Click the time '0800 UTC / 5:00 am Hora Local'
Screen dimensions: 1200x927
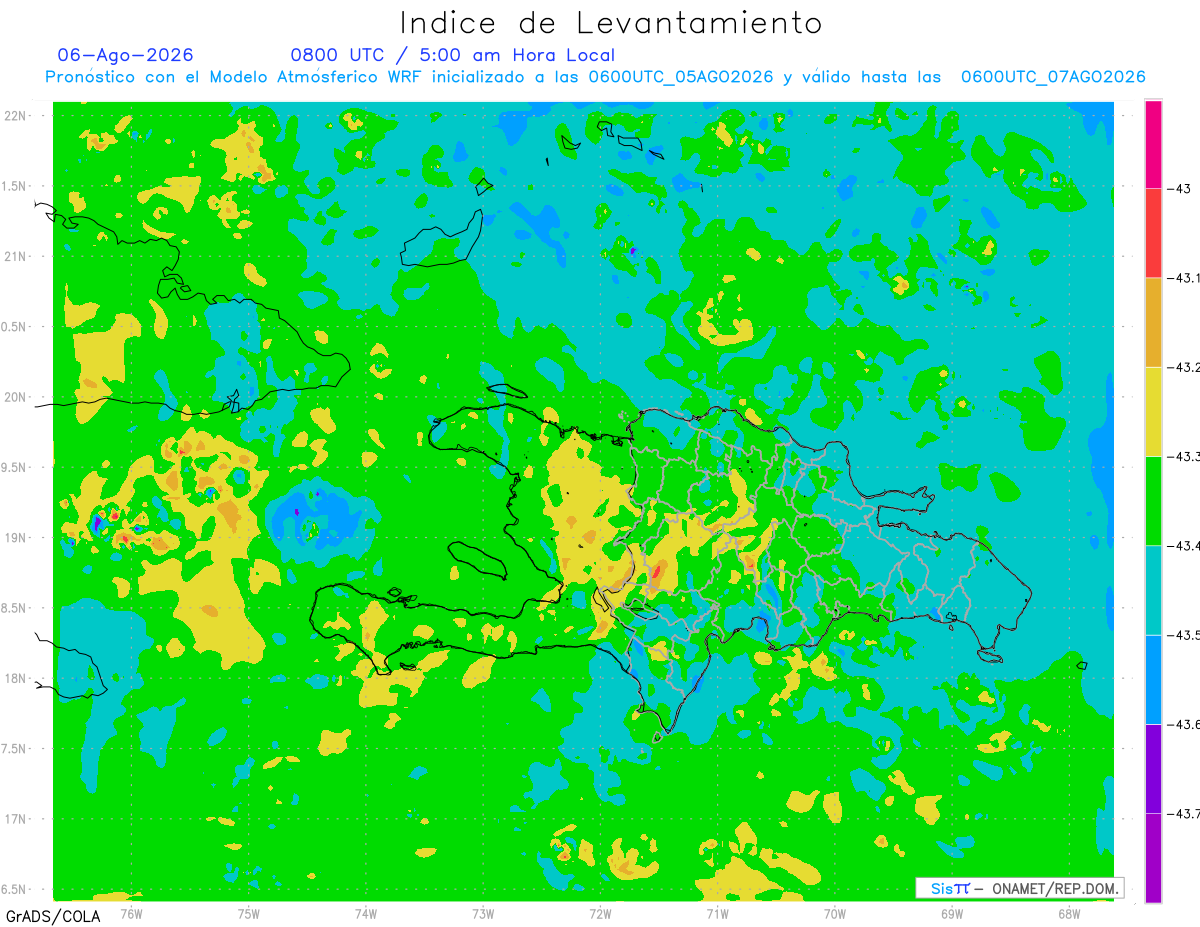coord(453,55)
